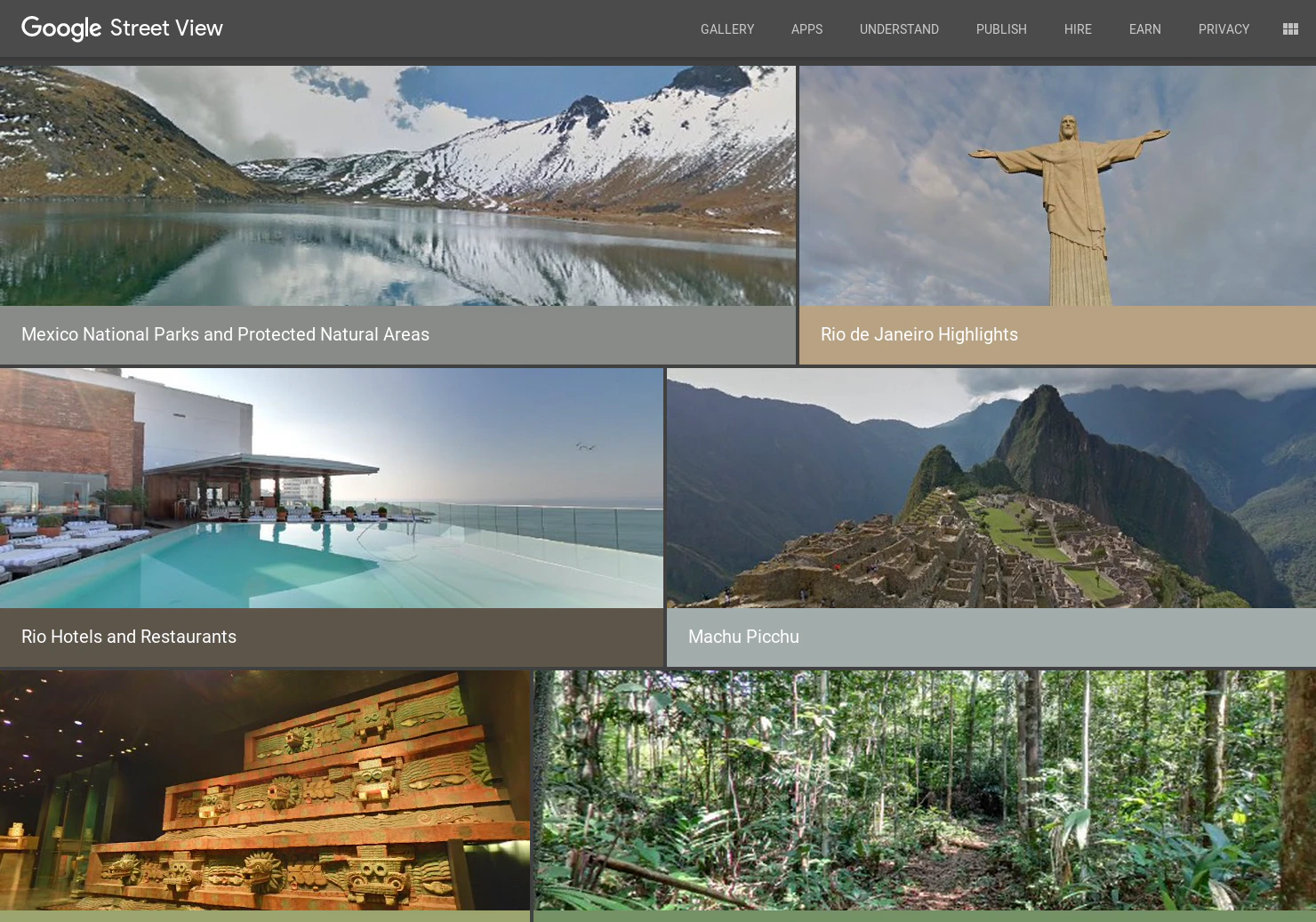Open the collections grid view icon
The image size is (1316, 922).
pyautogui.click(x=1289, y=28)
